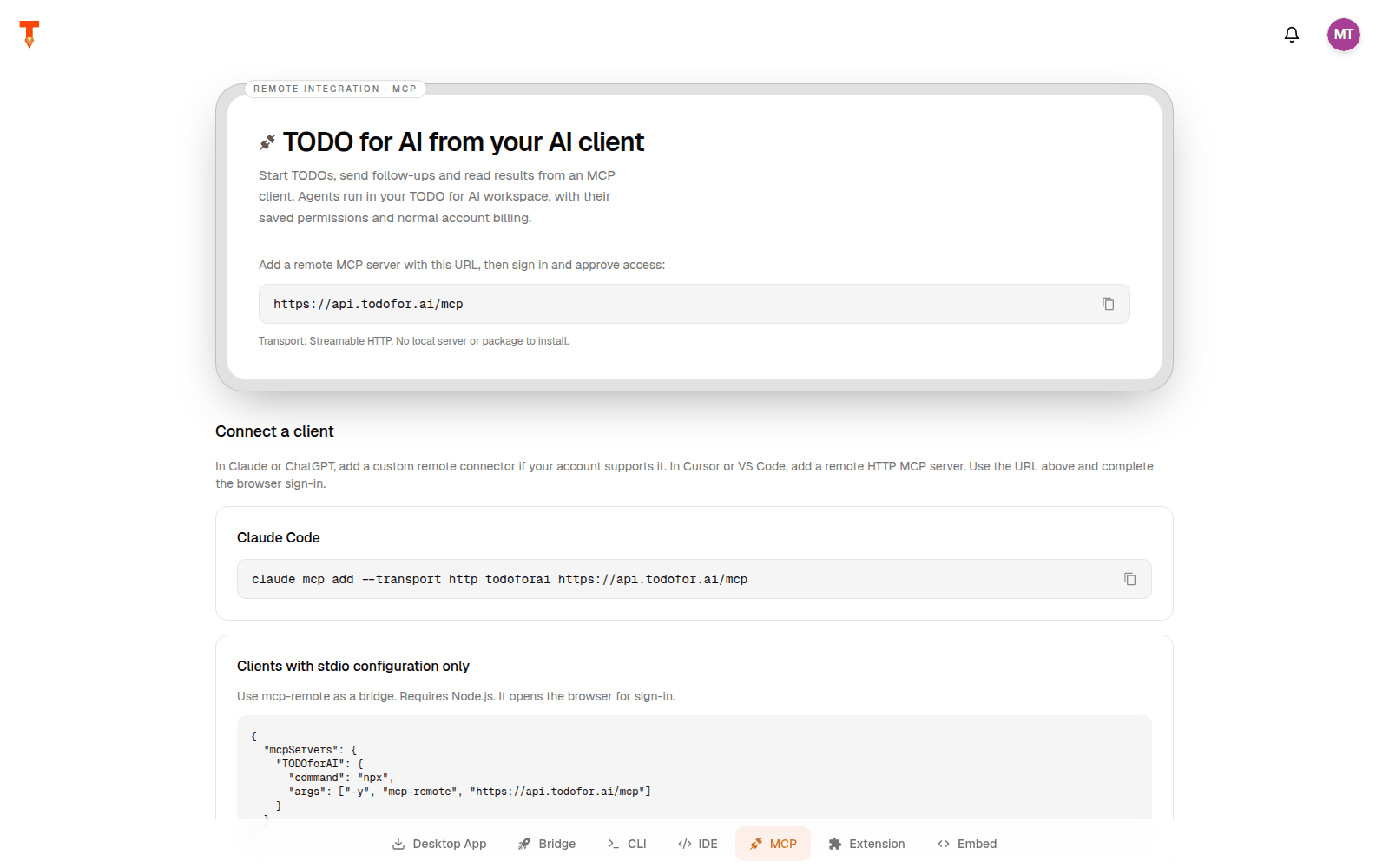Open the Extension tab
Image resolution: width=1389 pixels, height=868 pixels.
tap(867, 844)
